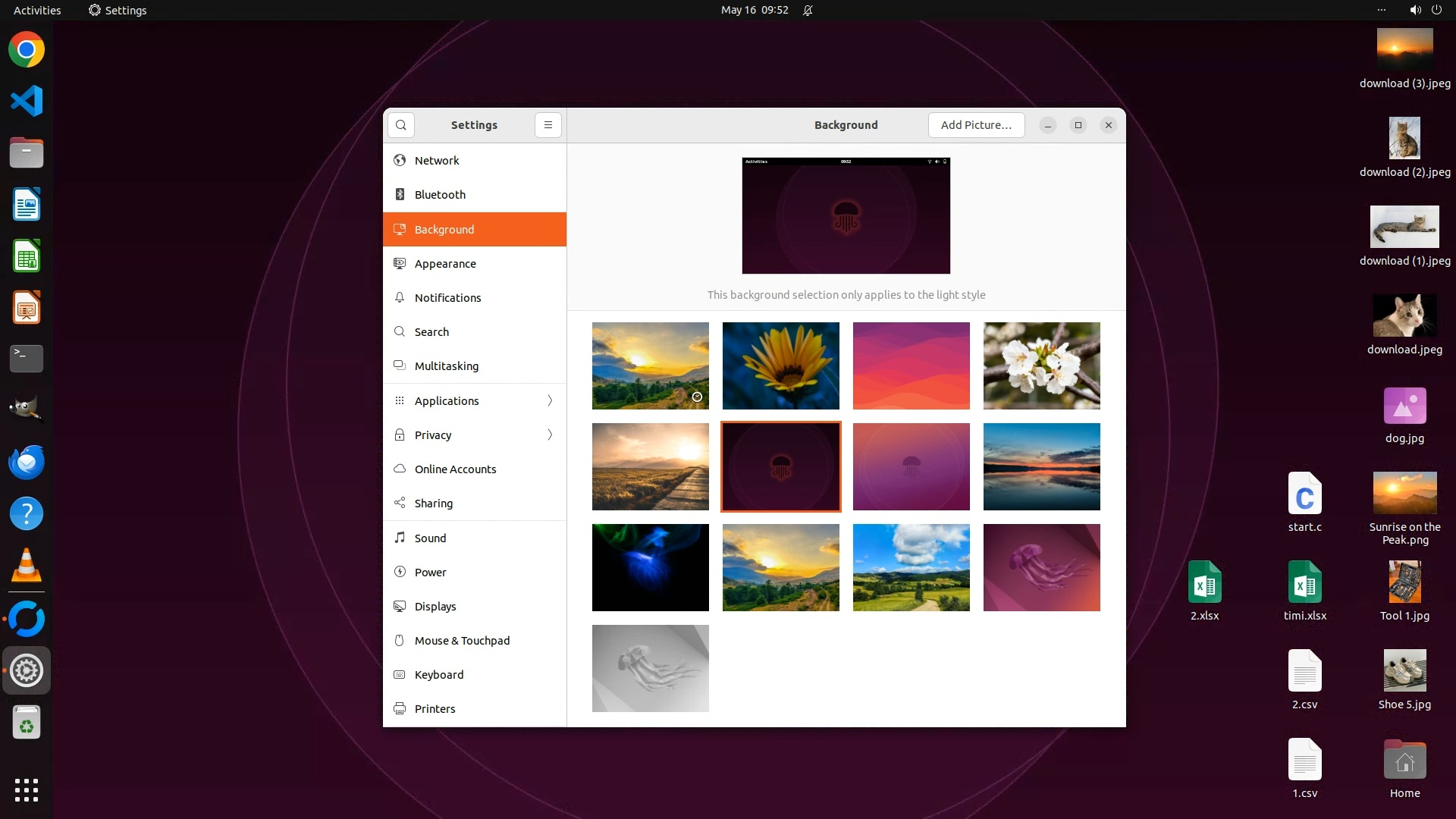The image size is (1456, 819).
Task: Open the Activities overview
Action: tap(37, 10)
